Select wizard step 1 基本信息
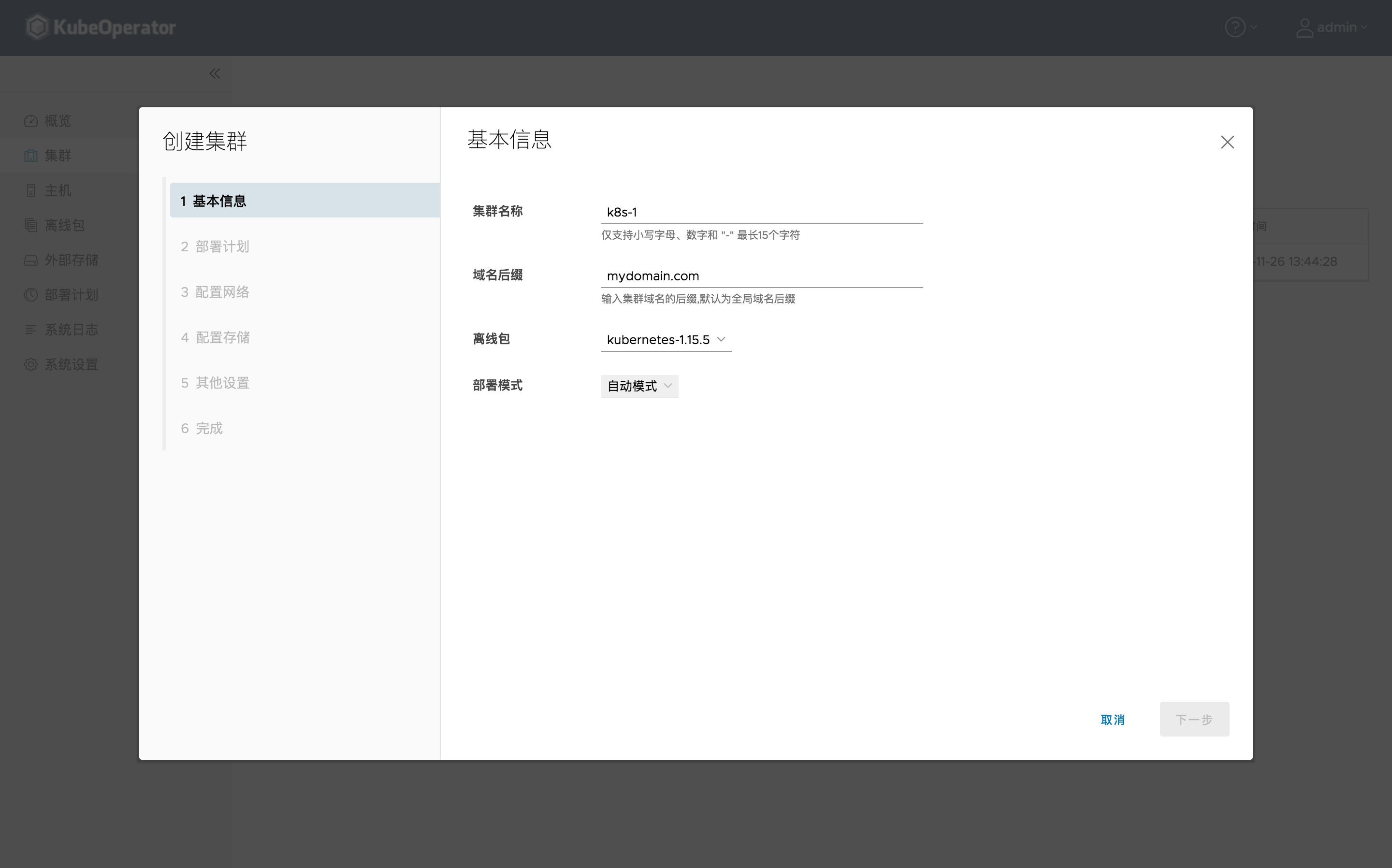The width and height of the screenshot is (1392, 868). (305, 201)
